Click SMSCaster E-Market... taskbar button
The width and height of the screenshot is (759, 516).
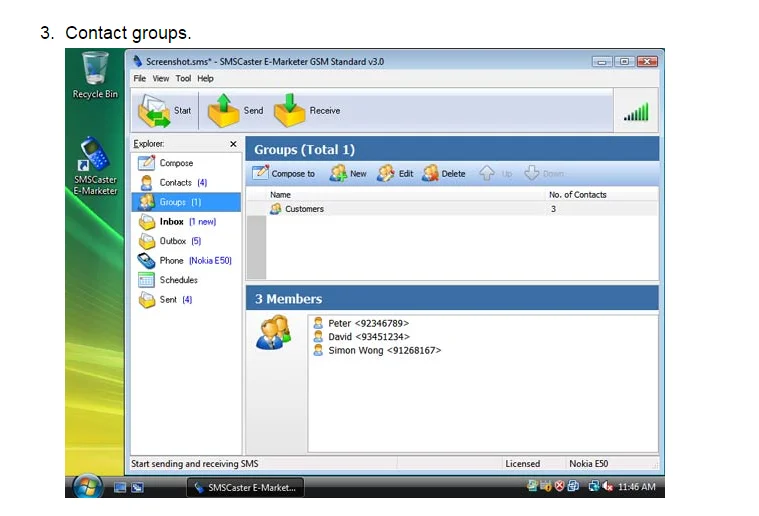(x=245, y=487)
